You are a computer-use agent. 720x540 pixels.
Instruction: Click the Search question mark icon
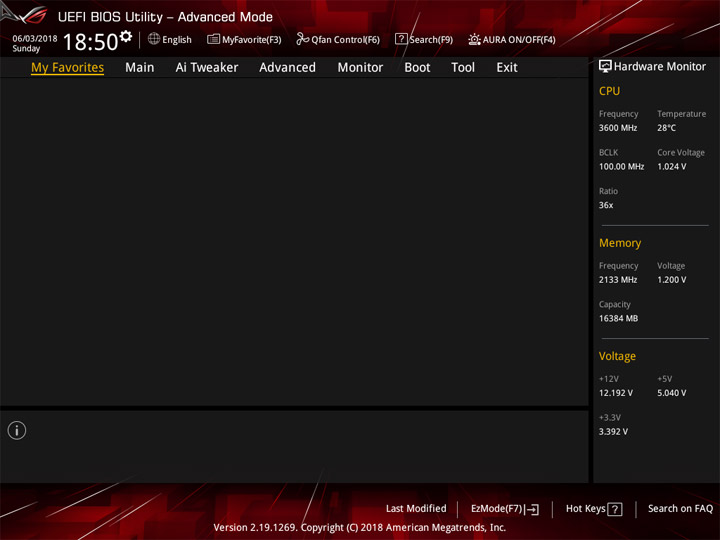pos(401,39)
